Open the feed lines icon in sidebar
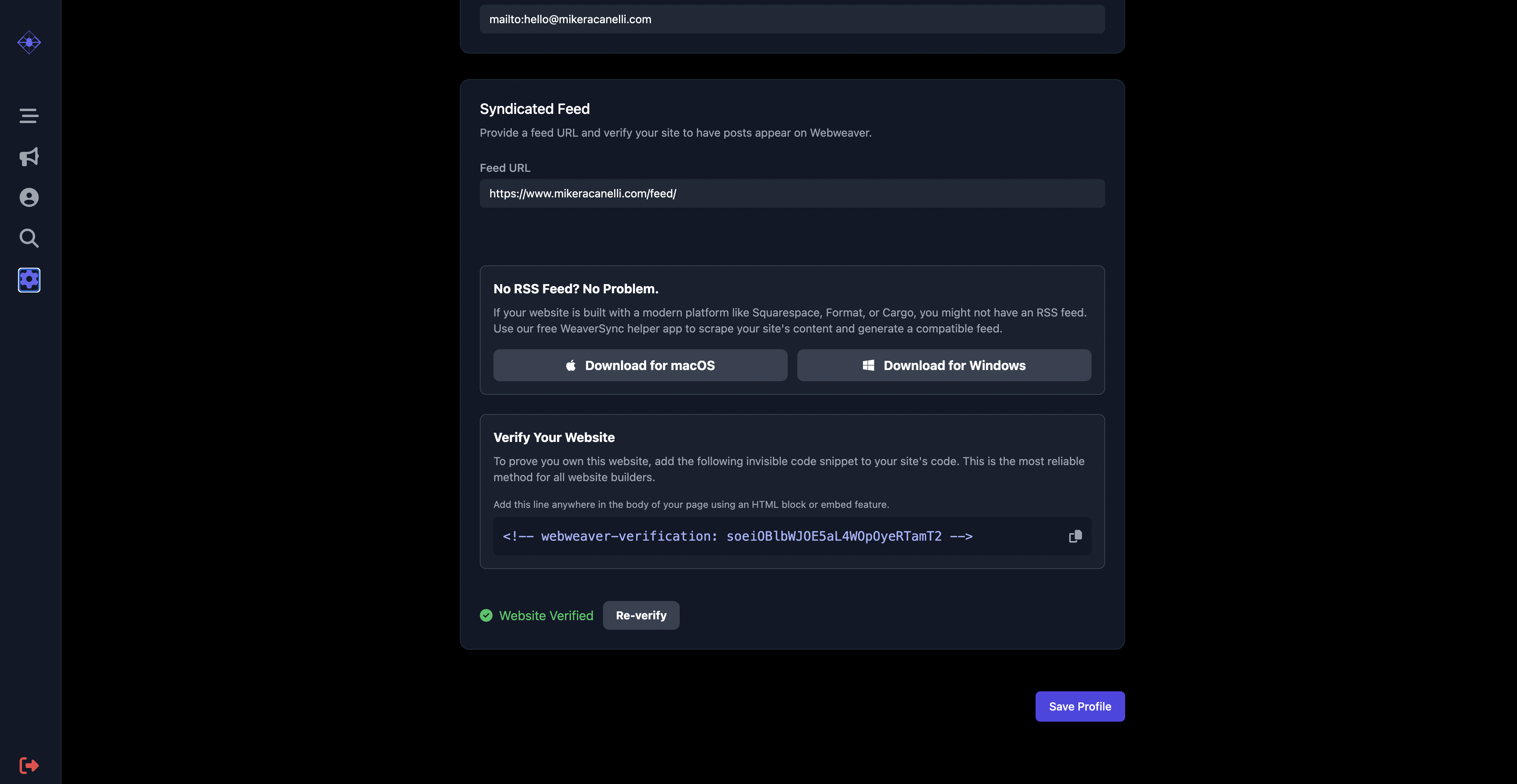Screen dimensions: 1517x784 pyautogui.click(x=29, y=116)
